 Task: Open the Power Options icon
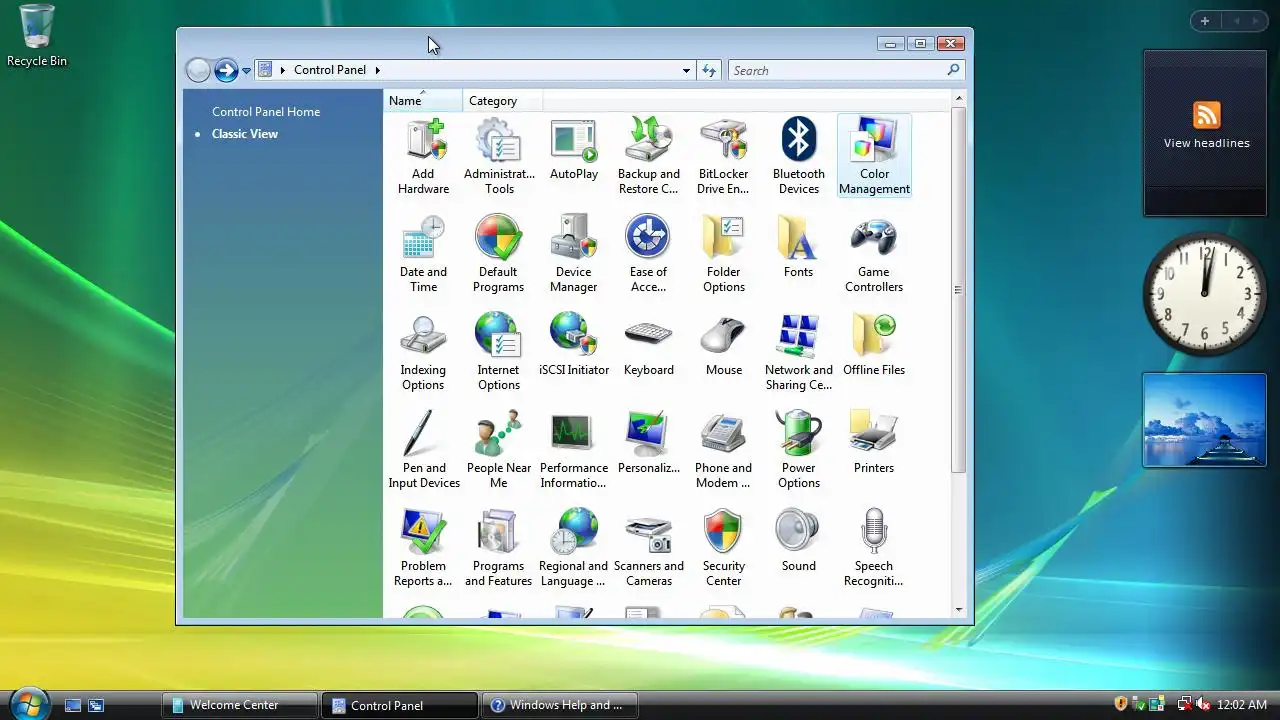798,450
